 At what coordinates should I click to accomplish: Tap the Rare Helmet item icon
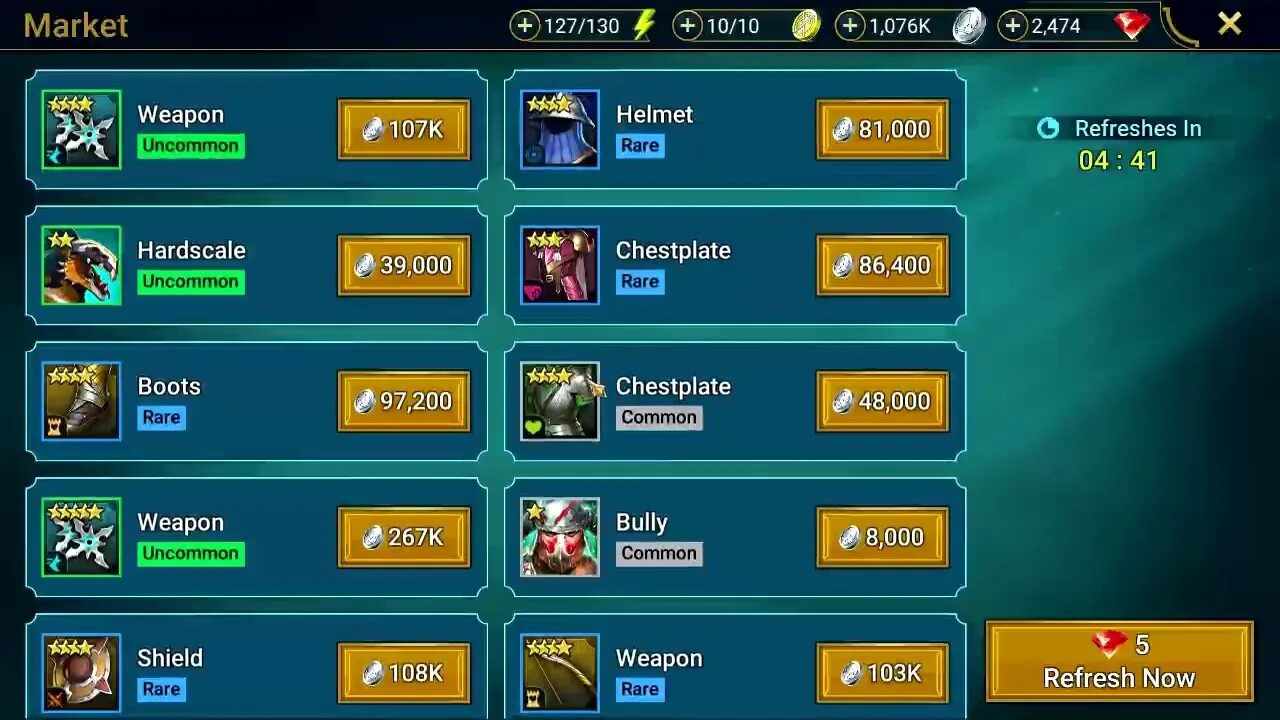tap(560, 129)
